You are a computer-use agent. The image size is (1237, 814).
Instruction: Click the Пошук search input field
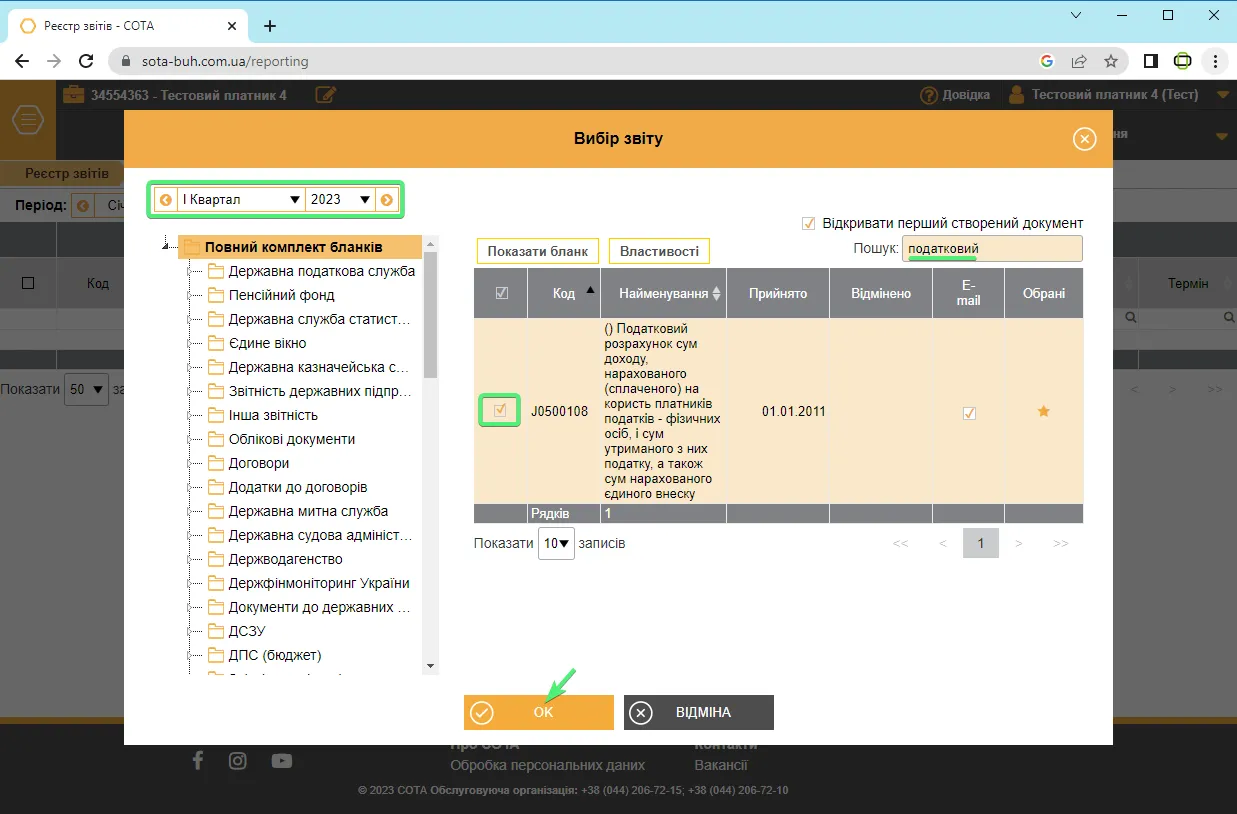coord(992,249)
